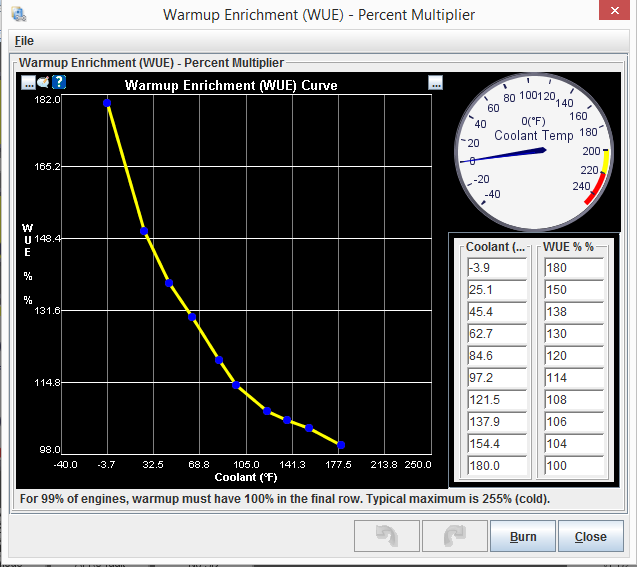Viewport: 637px width, 567px height.
Task: Select the coolant field showing 84.6
Action: (496, 355)
